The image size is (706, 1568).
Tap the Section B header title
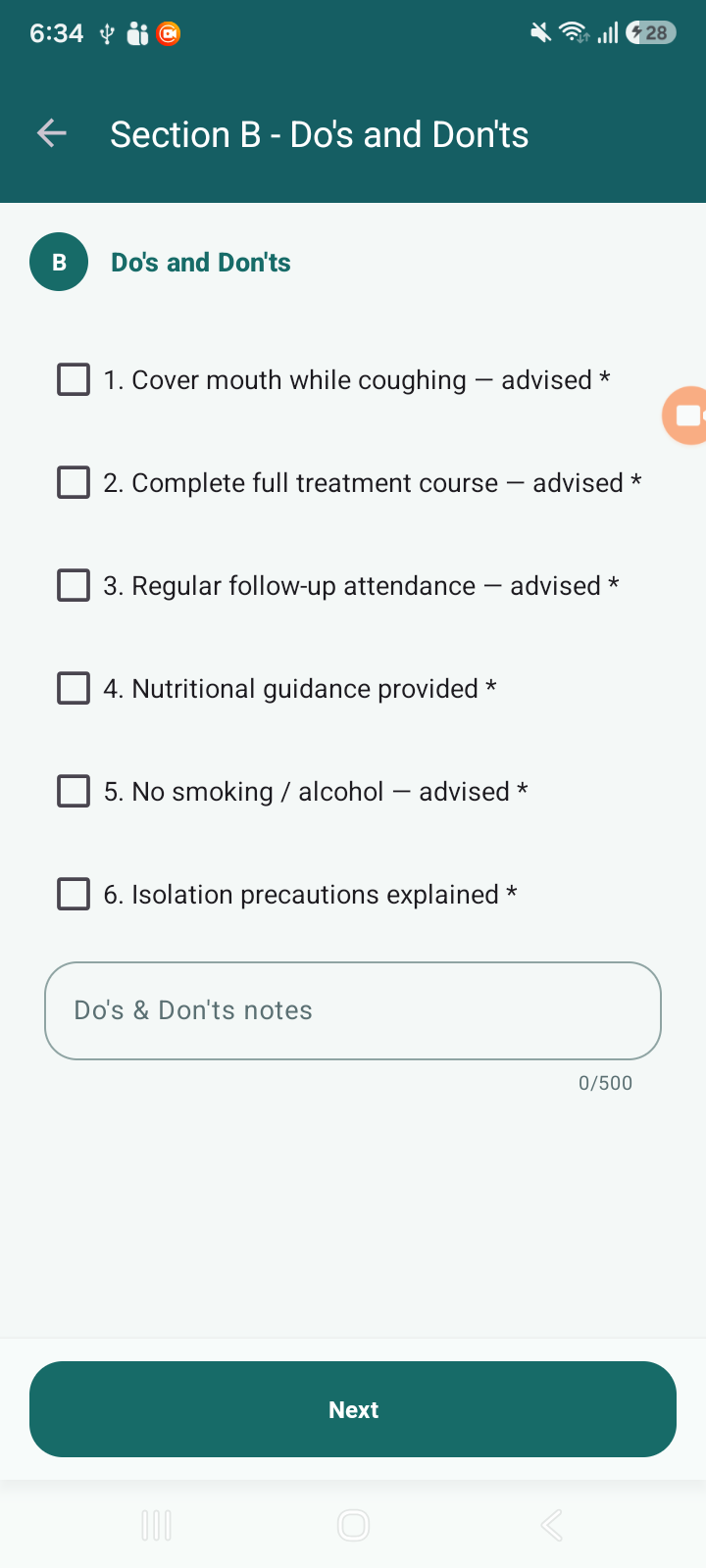(x=320, y=134)
